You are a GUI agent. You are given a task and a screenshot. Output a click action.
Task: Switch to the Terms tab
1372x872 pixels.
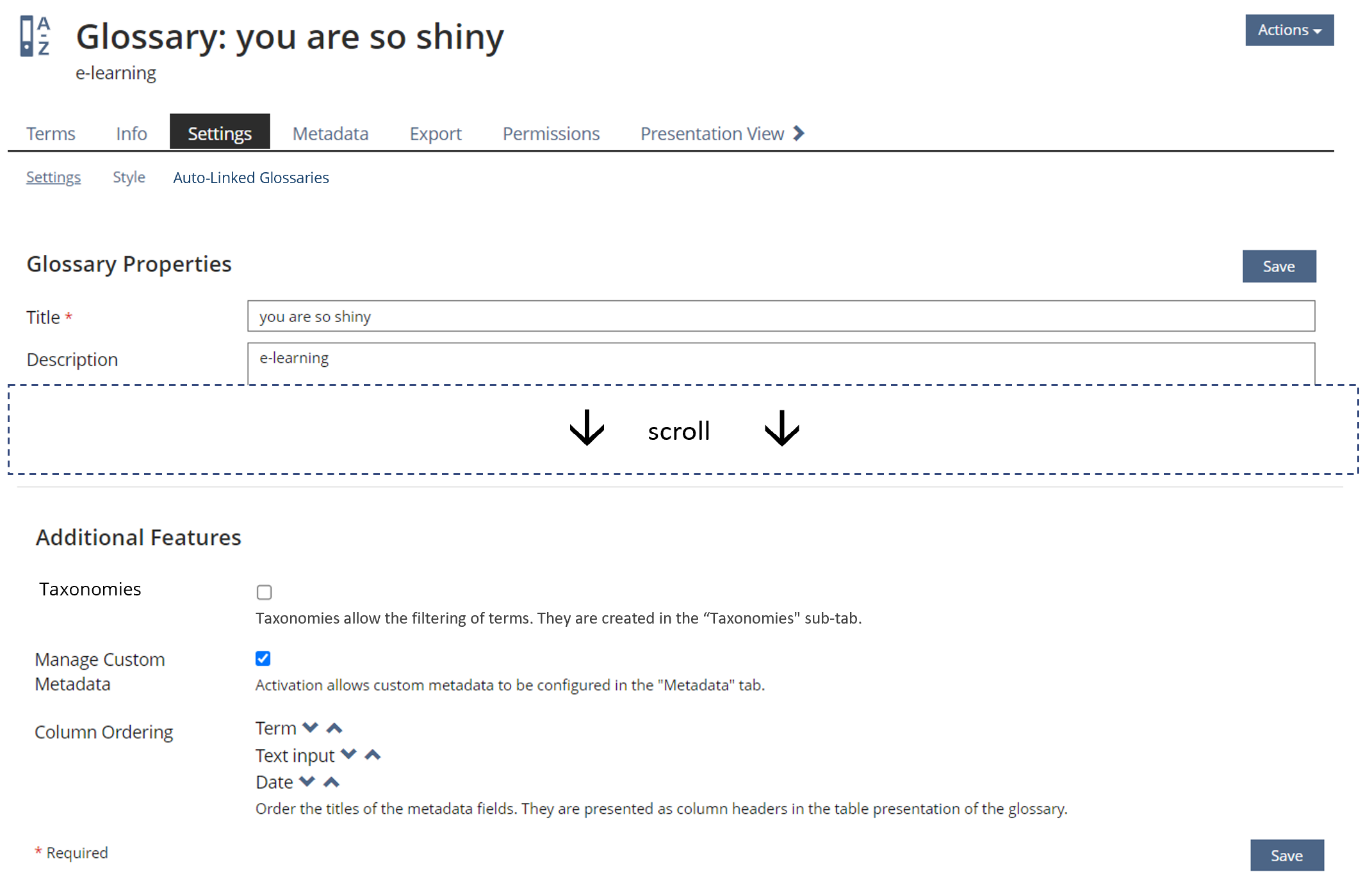(x=51, y=133)
